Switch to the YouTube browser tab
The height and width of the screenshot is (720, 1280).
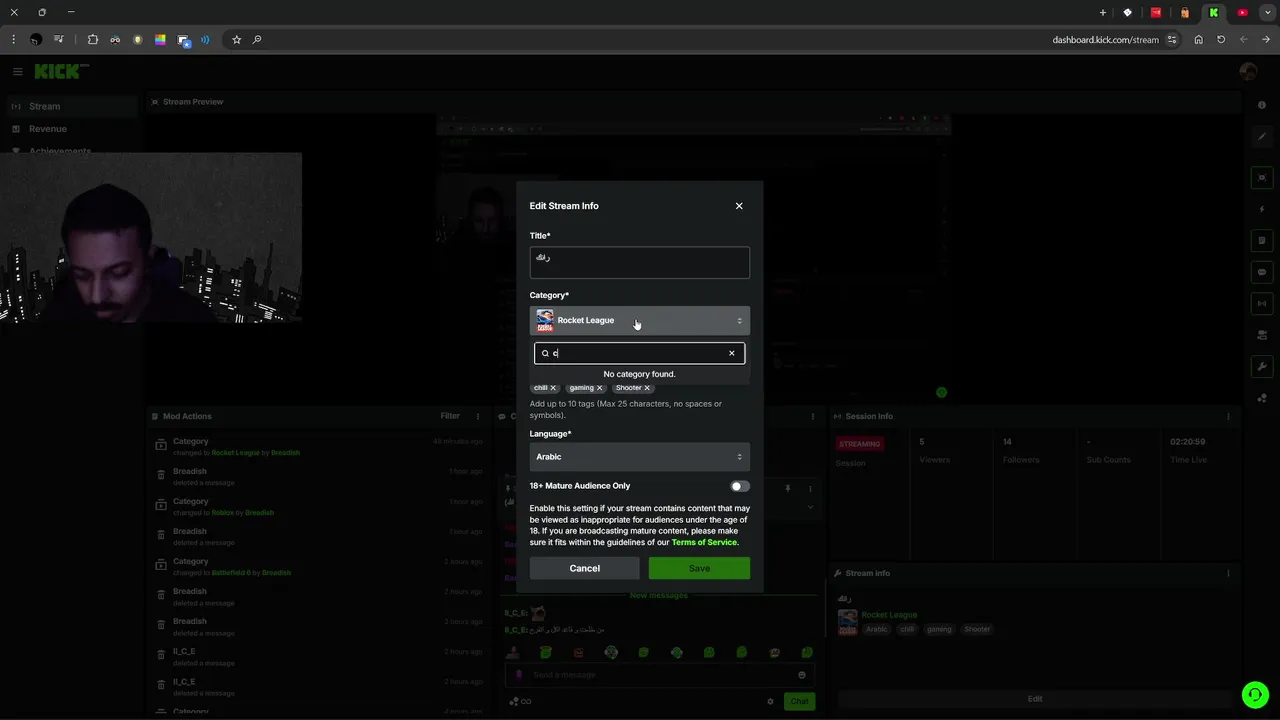(x=1243, y=13)
